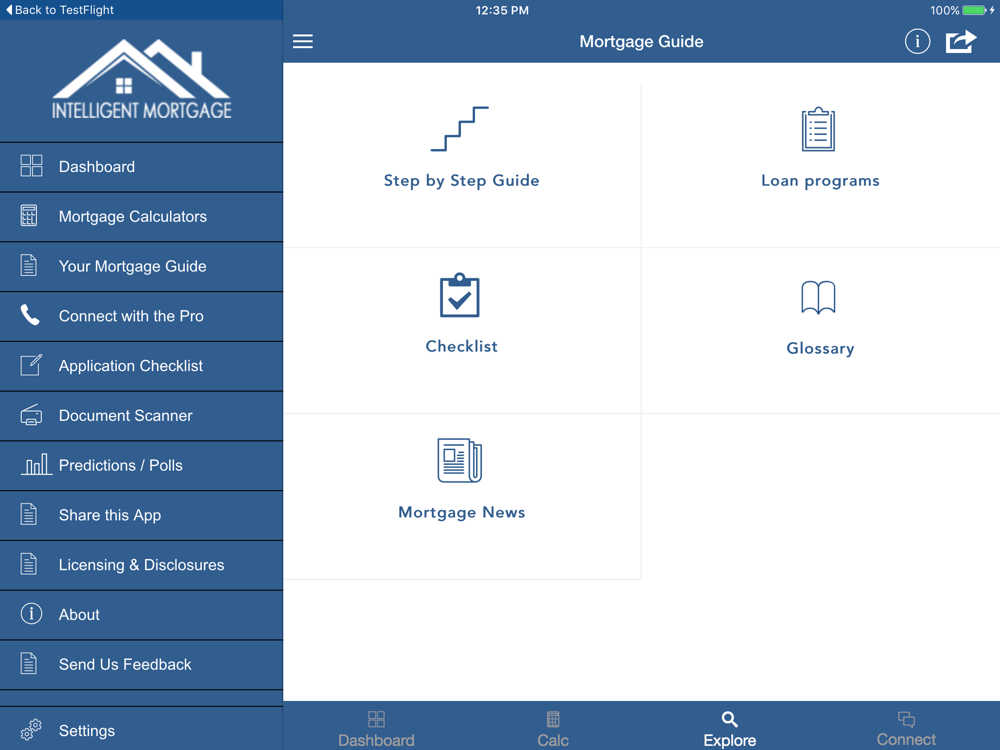Tap the 12:35 PM clock
Screen dimensions: 1000x750
click(x=502, y=10)
